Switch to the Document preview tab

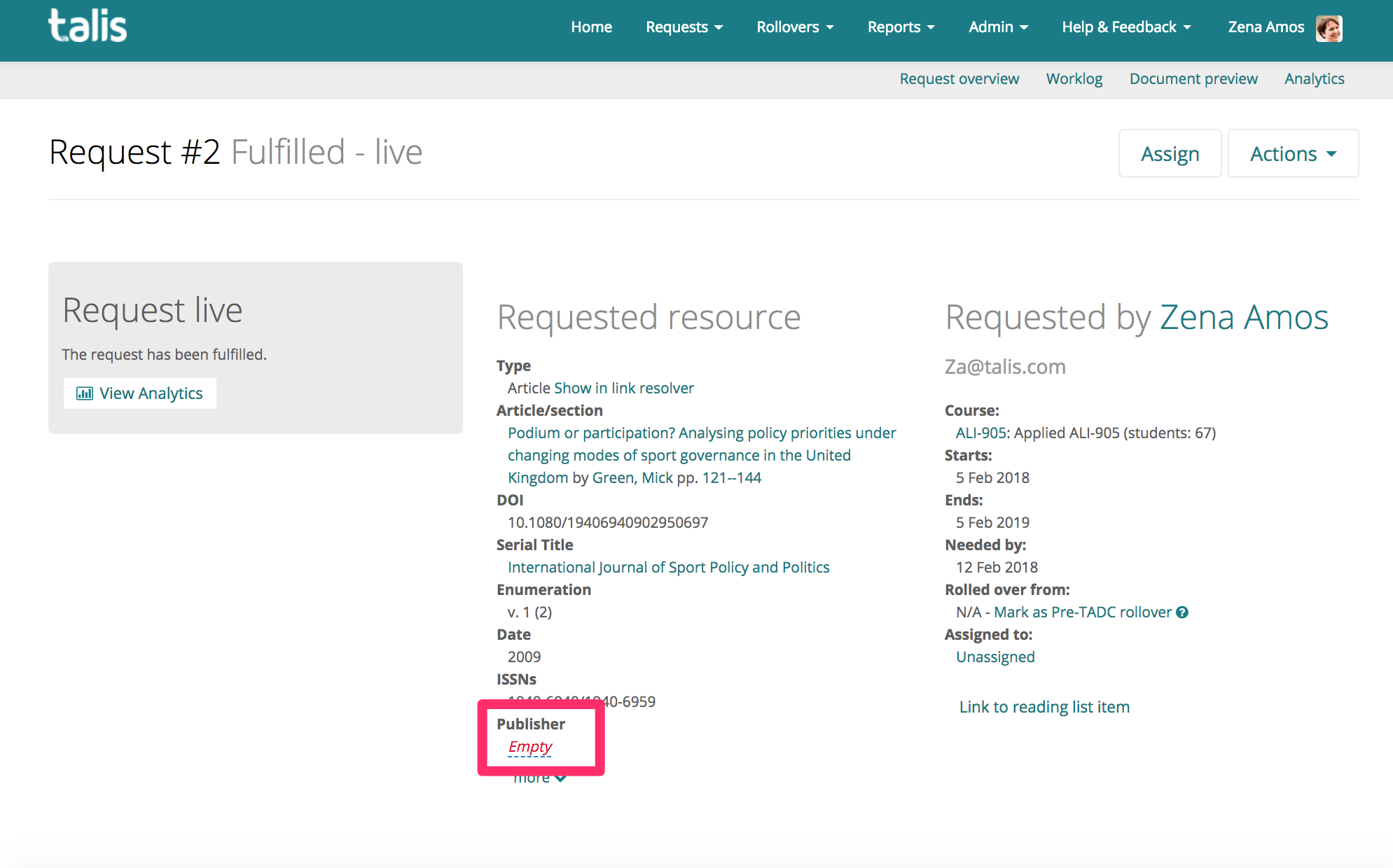tap(1193, 78)
